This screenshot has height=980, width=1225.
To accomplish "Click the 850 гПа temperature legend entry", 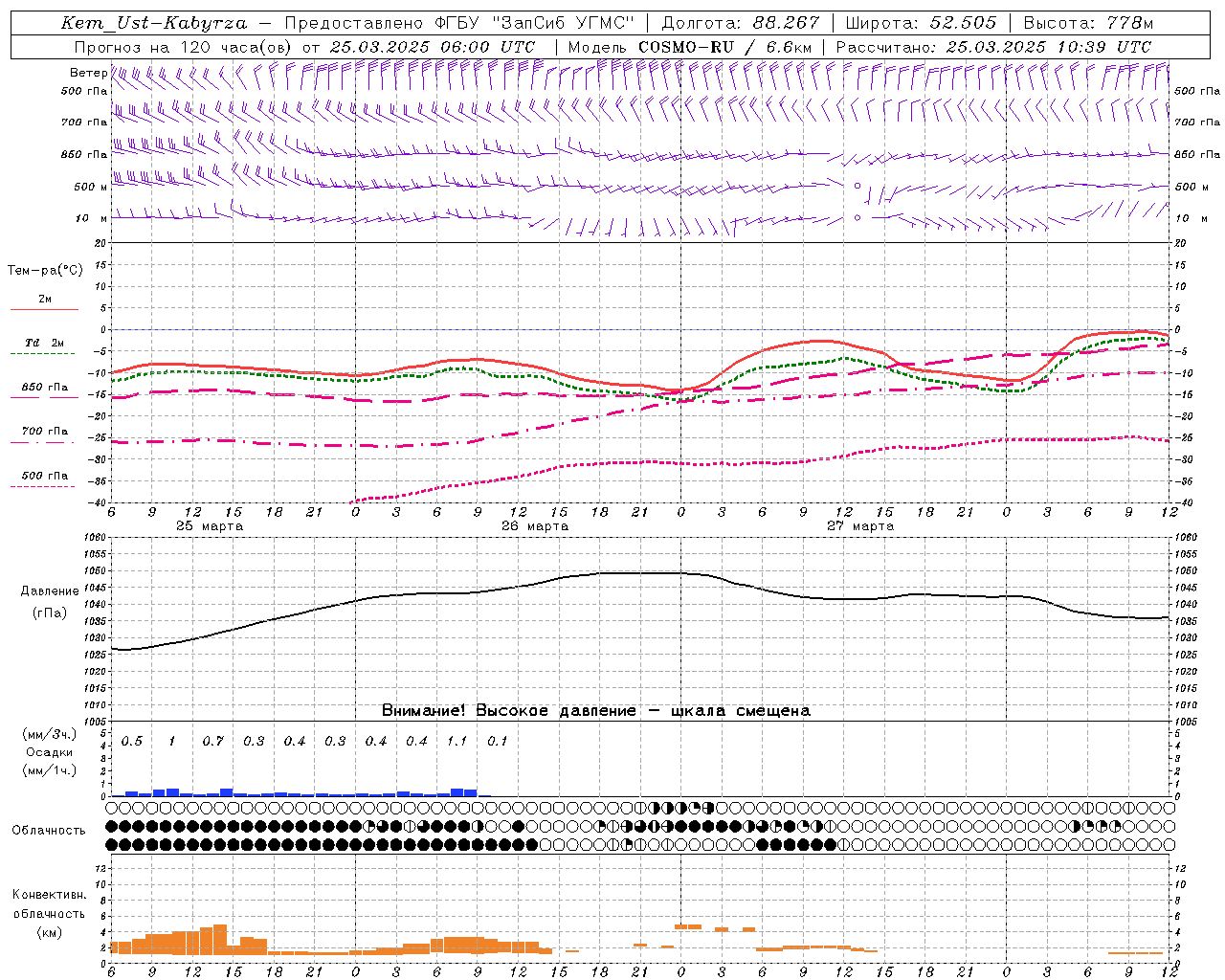I will [x=45, y=388].
